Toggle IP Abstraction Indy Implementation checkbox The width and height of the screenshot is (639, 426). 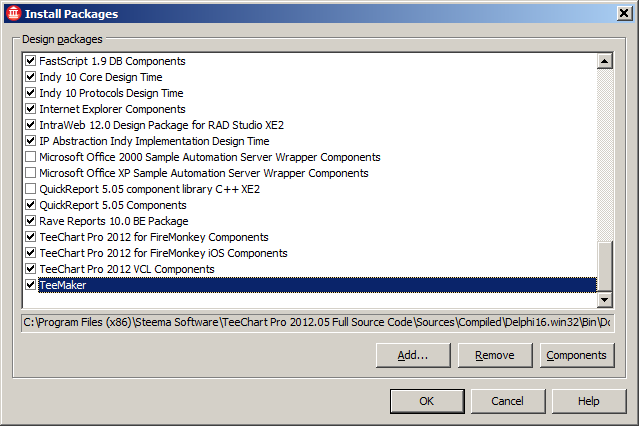point(31,141)
